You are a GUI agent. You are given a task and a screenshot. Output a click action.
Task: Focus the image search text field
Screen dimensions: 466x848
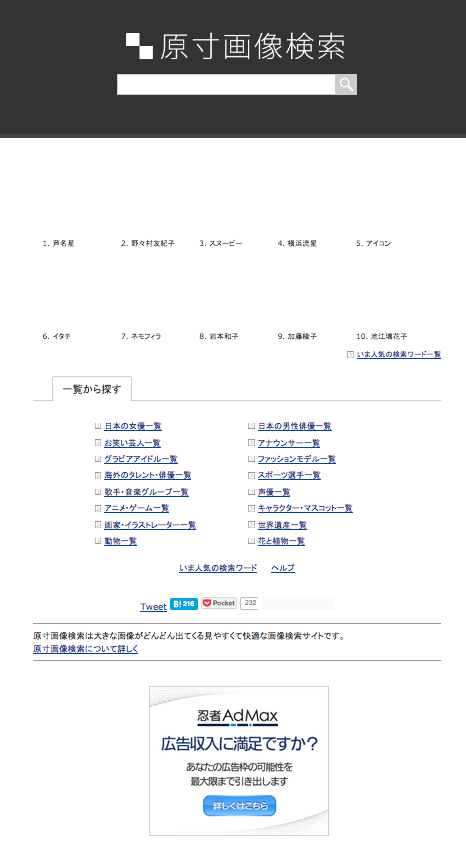[x=226, y=85]
